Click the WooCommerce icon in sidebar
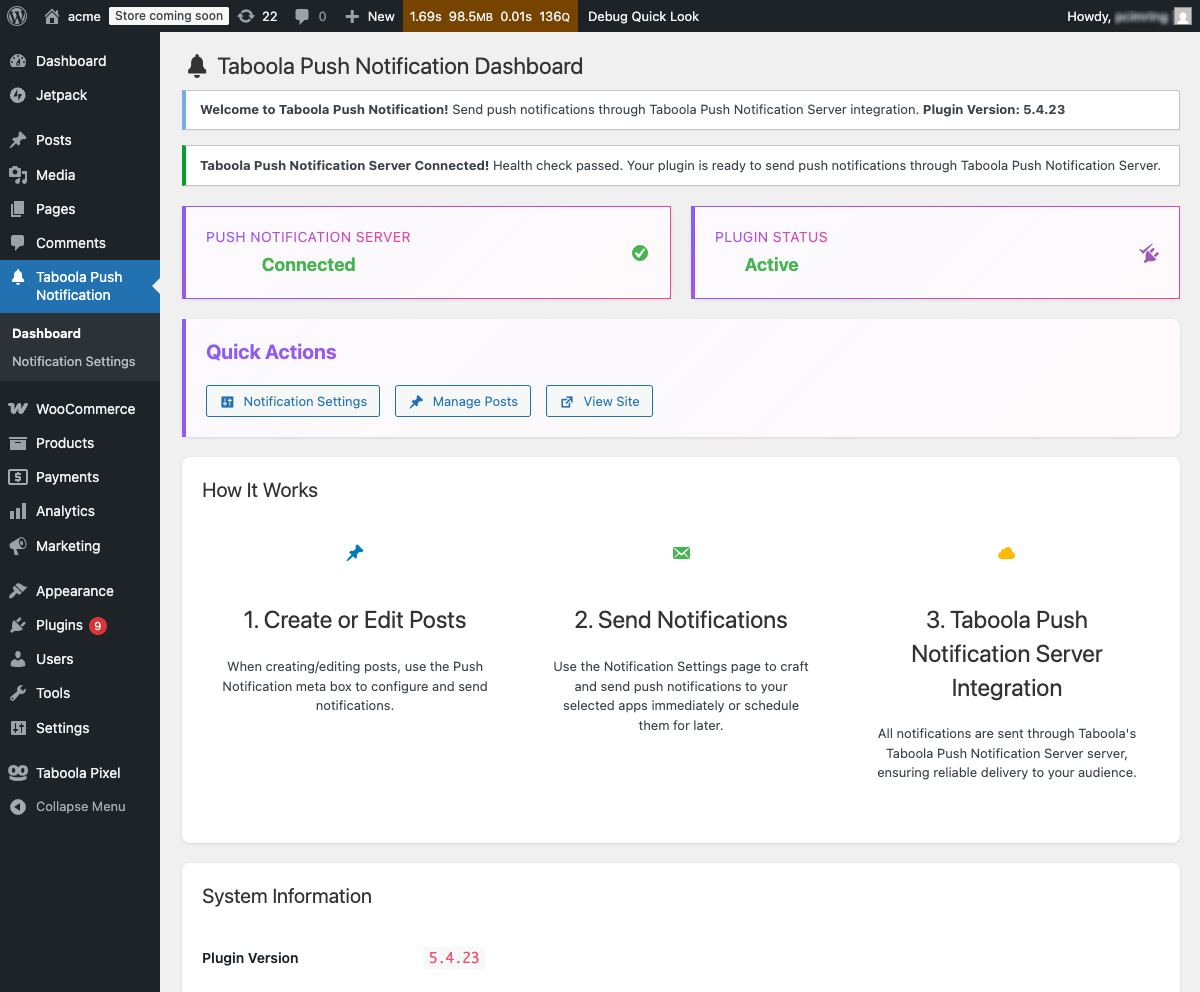The image size is (1200, 992). (18, 409)
